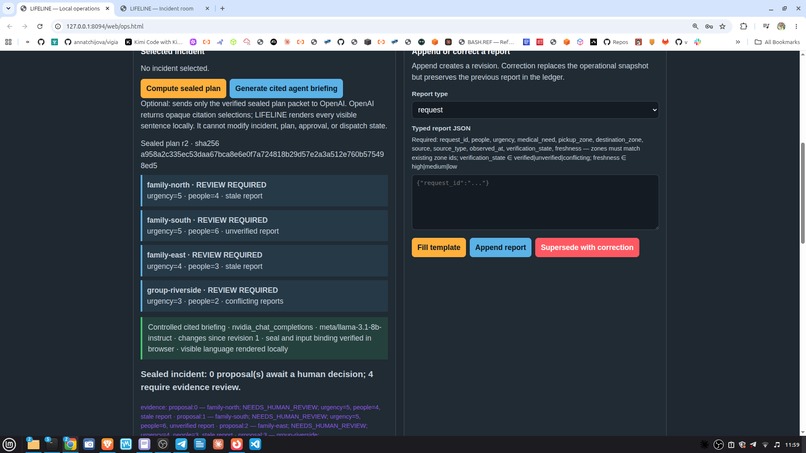806x453 pixels.
Task: Open the media controls toolbar icon
Action: 766,26
